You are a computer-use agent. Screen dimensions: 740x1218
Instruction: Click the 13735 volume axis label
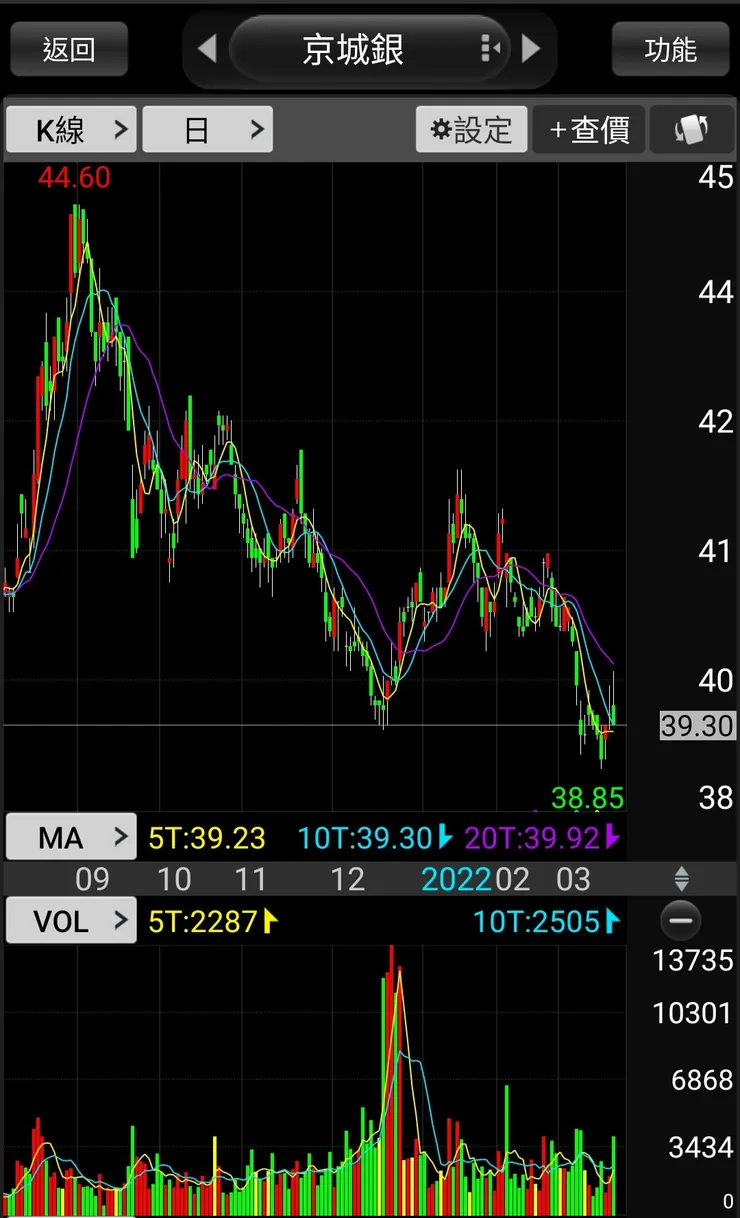pyautogui.click(x=693, y=961)
